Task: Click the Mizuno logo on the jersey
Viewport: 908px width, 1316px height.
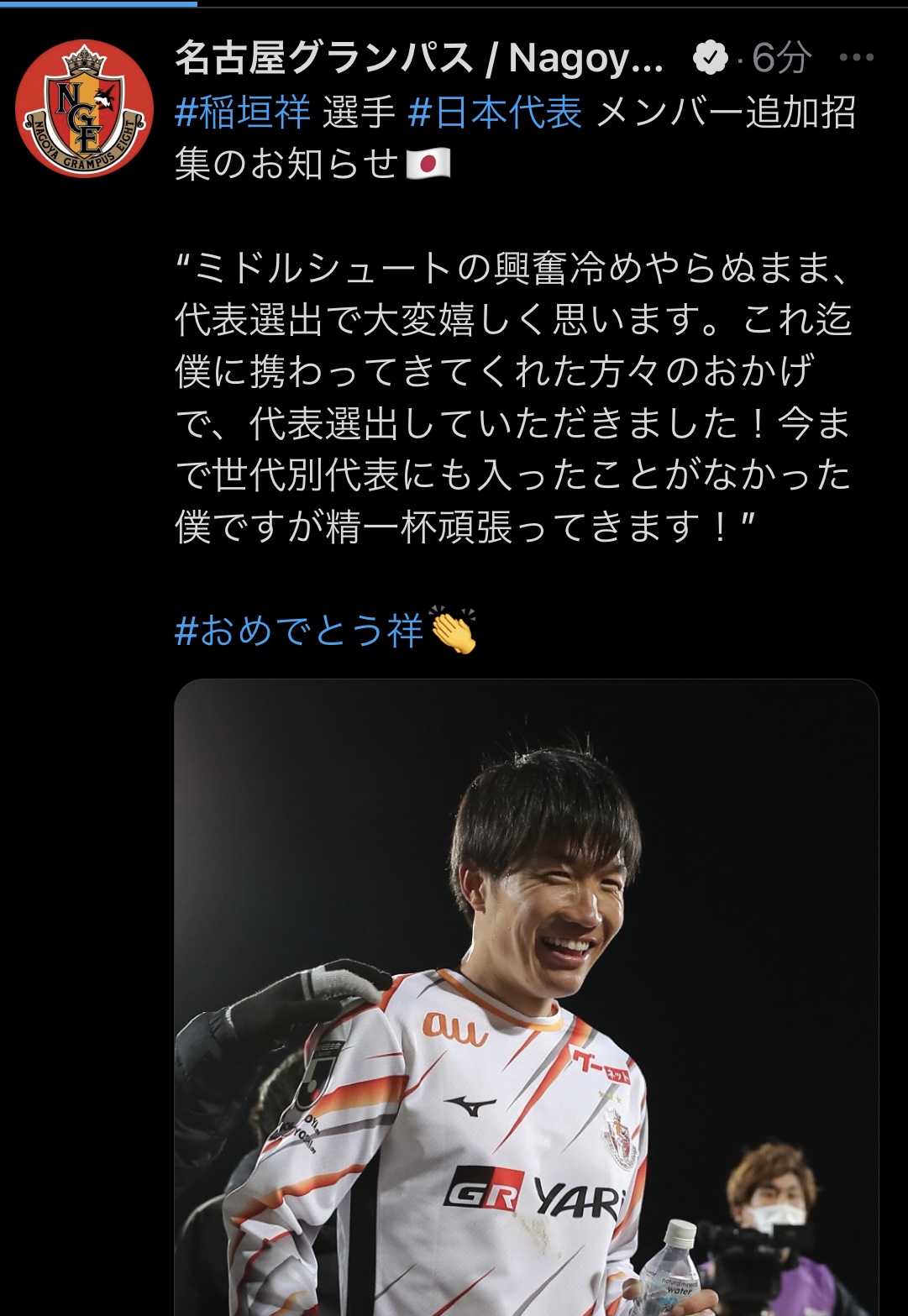Action: click(470, 1106)
